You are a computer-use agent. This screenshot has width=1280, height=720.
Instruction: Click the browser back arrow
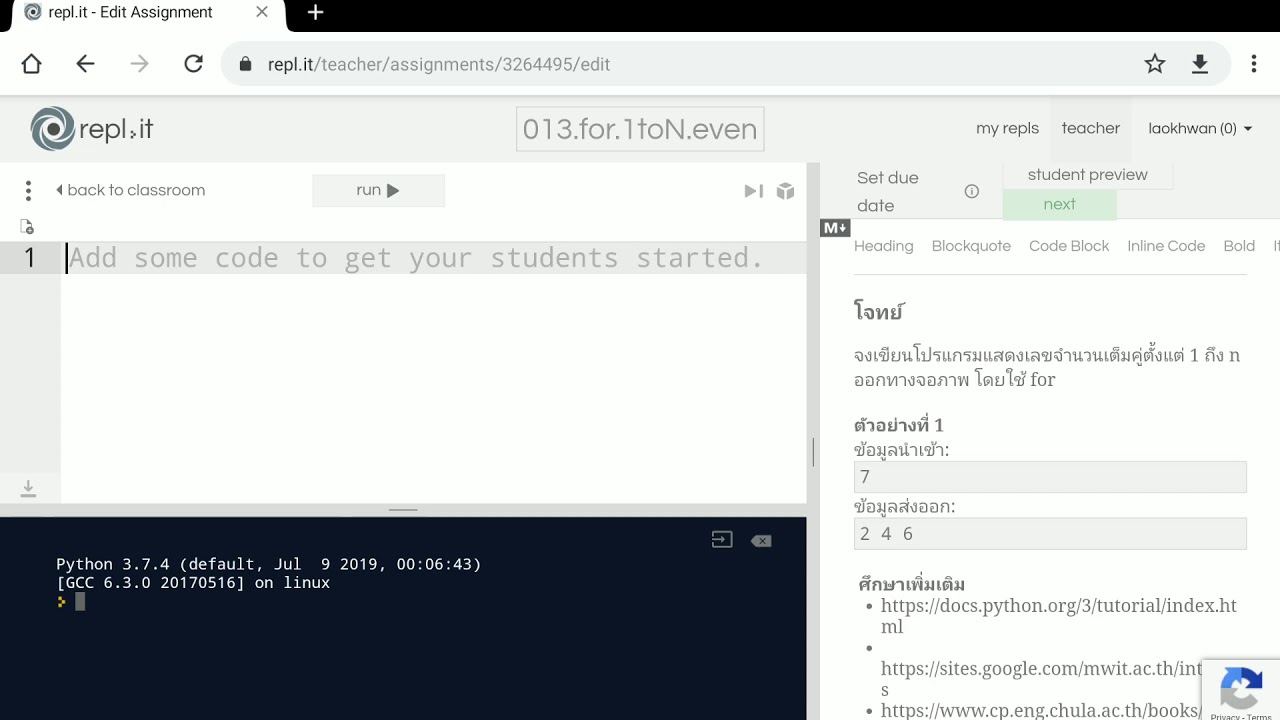tap(86, 64)
